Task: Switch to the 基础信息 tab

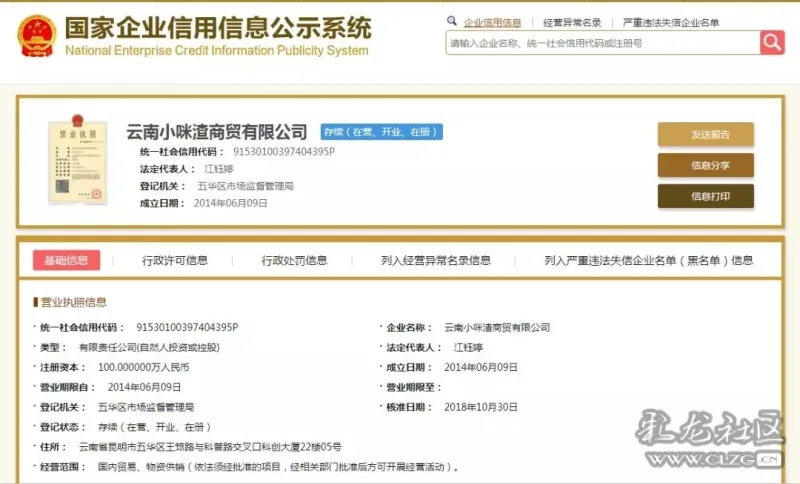Action: tap(66, 260)
